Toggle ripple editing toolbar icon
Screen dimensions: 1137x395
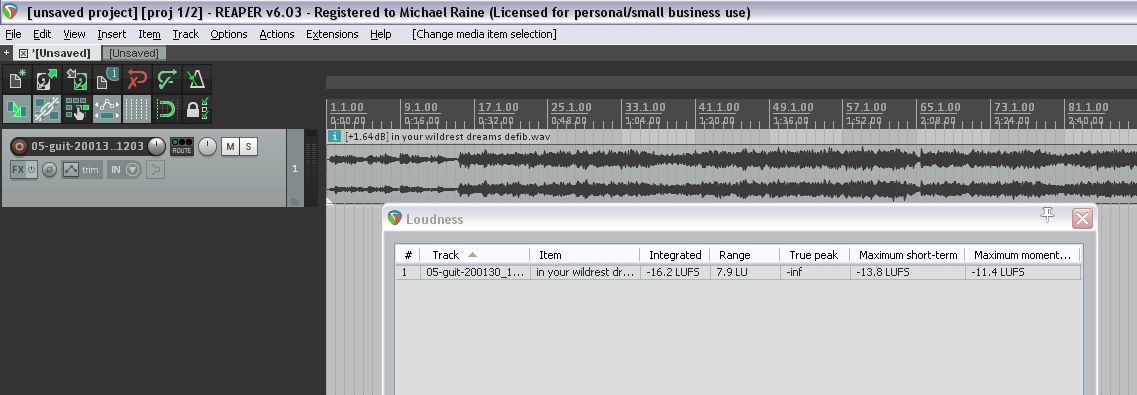(76, 109)
